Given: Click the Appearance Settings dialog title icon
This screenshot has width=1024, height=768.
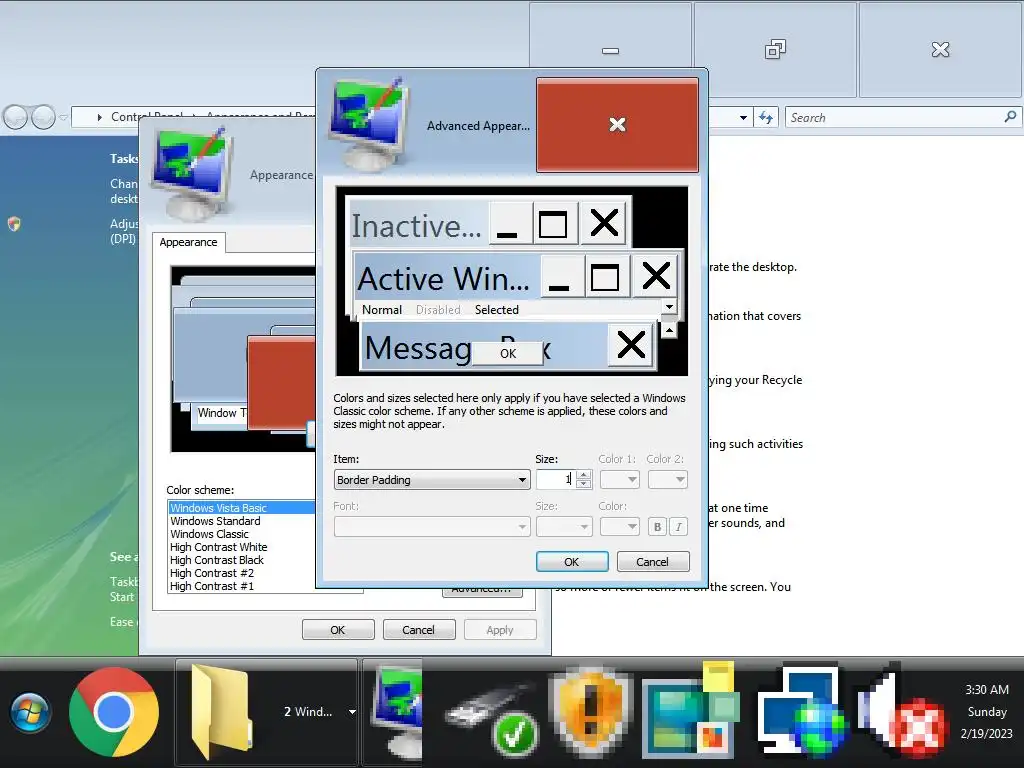Looking at the screenshot, I should point(191,174).
